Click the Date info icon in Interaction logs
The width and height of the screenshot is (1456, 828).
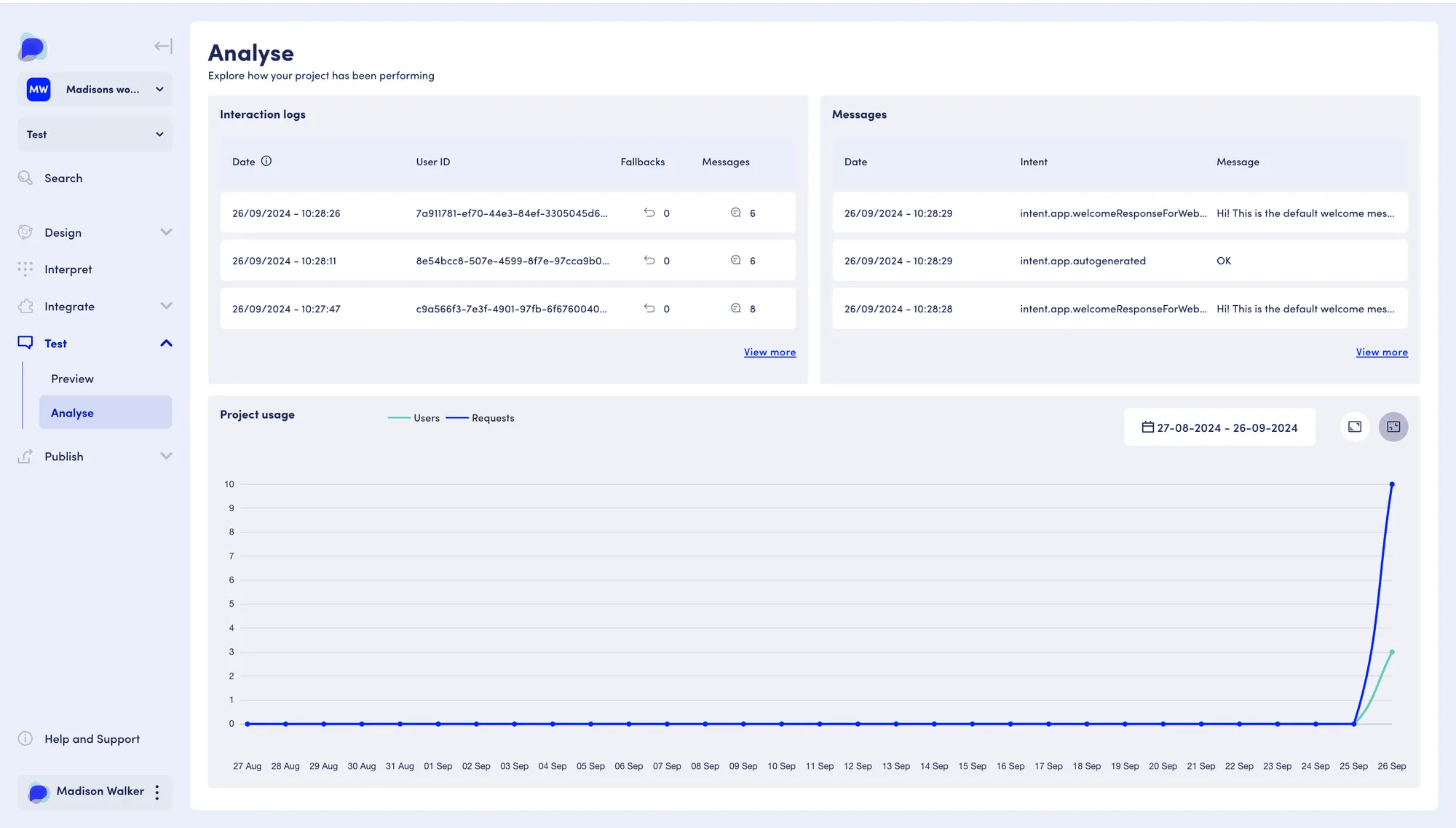click(266, 161)
